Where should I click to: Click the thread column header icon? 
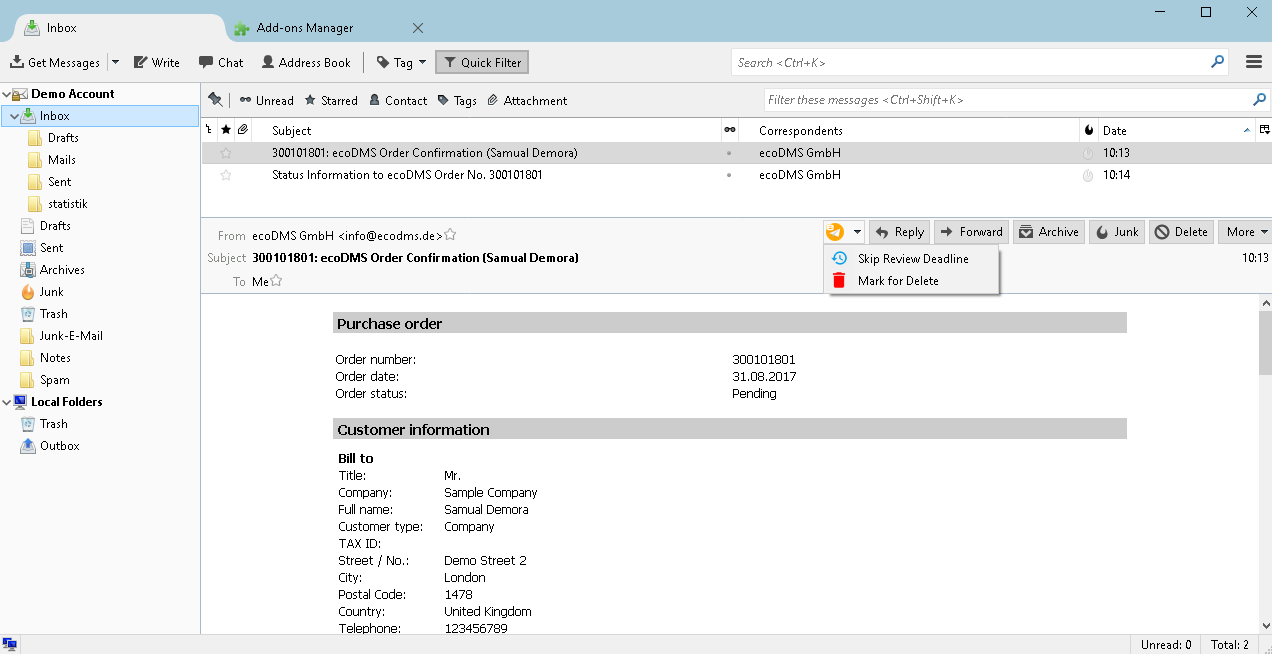(209, 131)
